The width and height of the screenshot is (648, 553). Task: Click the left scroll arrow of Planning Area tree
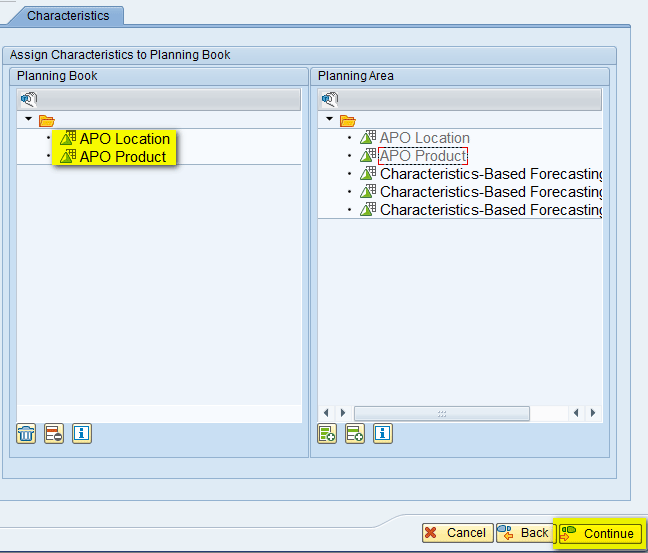(x=326, y=413)
